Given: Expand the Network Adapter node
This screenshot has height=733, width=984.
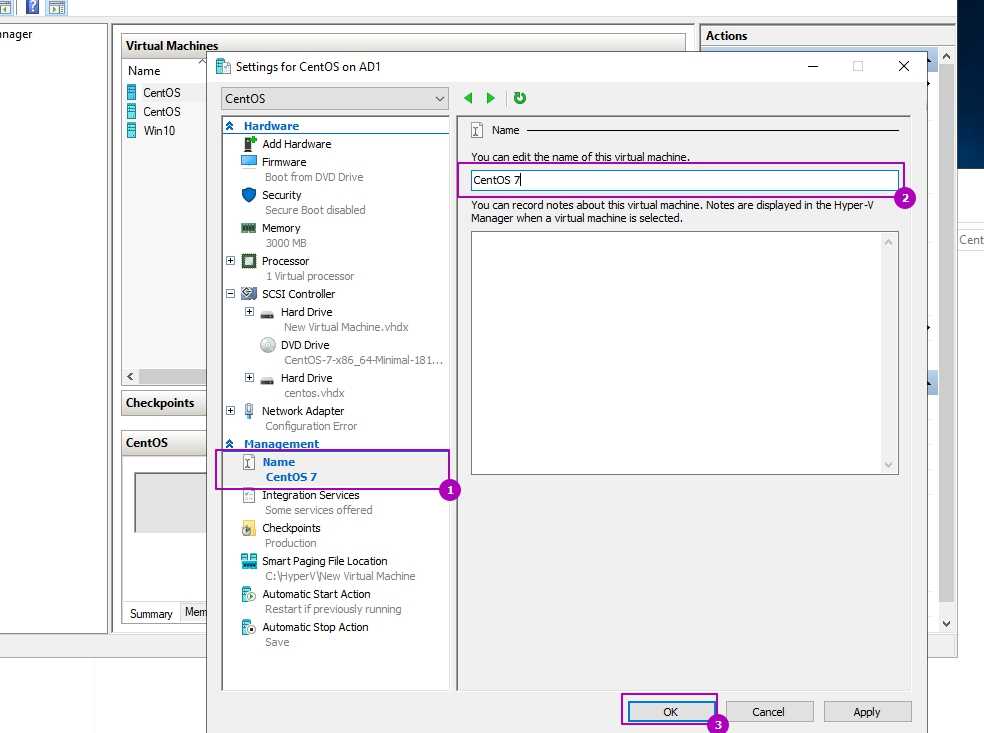Looking at the screenshot, I should click(x=231, y=411).
